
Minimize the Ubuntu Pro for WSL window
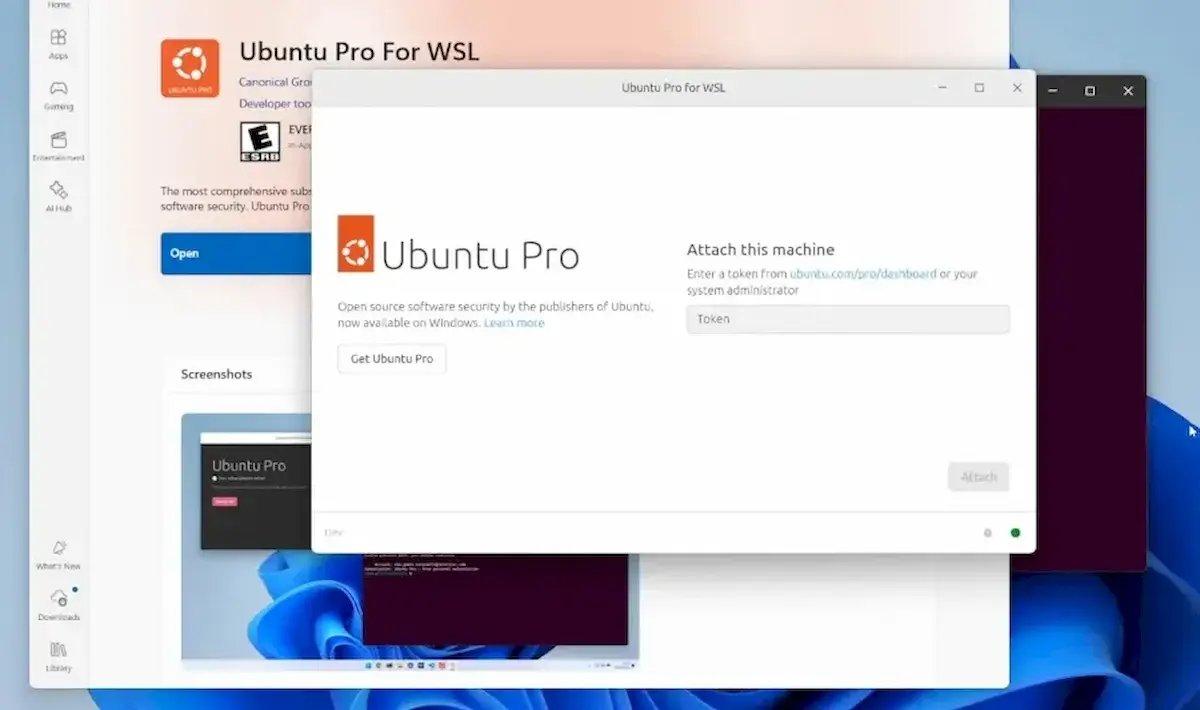click(942, 88)
